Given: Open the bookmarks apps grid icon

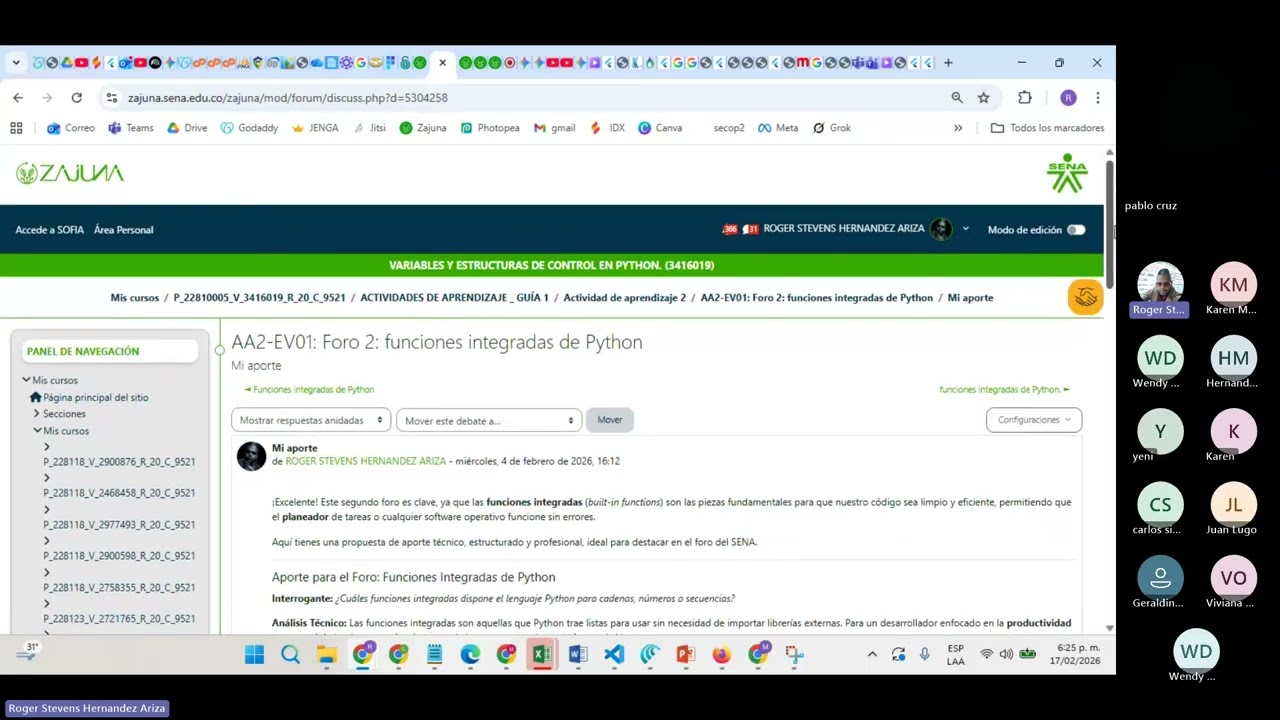Looking at the screenshot, I should click(x=16, y=128).
